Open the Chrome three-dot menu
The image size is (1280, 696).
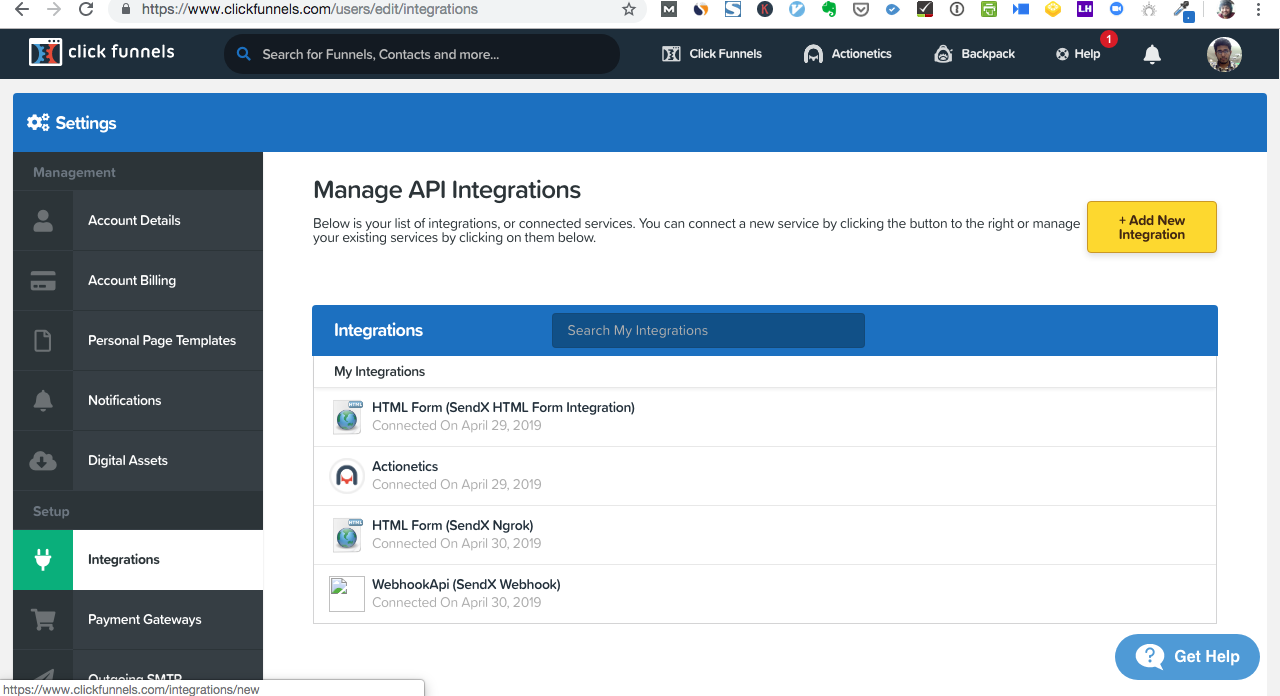point(1258,9)
